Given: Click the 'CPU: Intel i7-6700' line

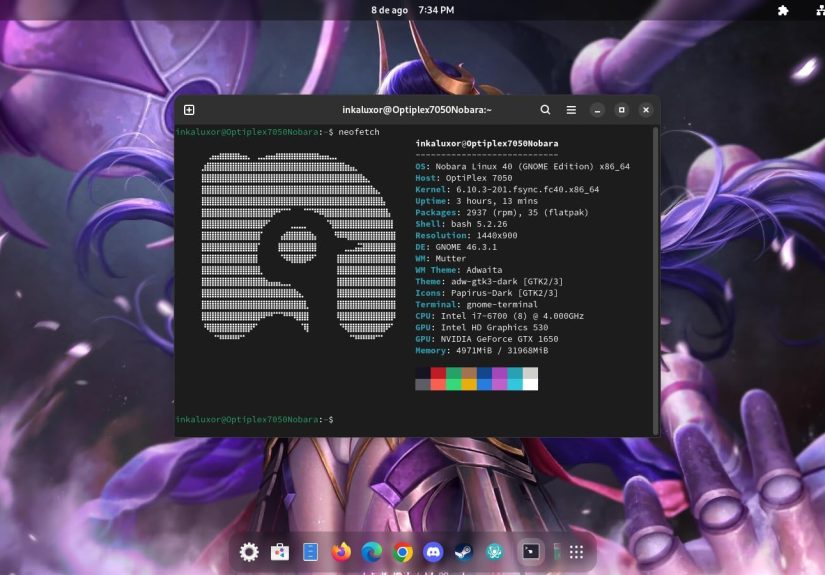Looking at the screenshot, I should click(499, 316).
